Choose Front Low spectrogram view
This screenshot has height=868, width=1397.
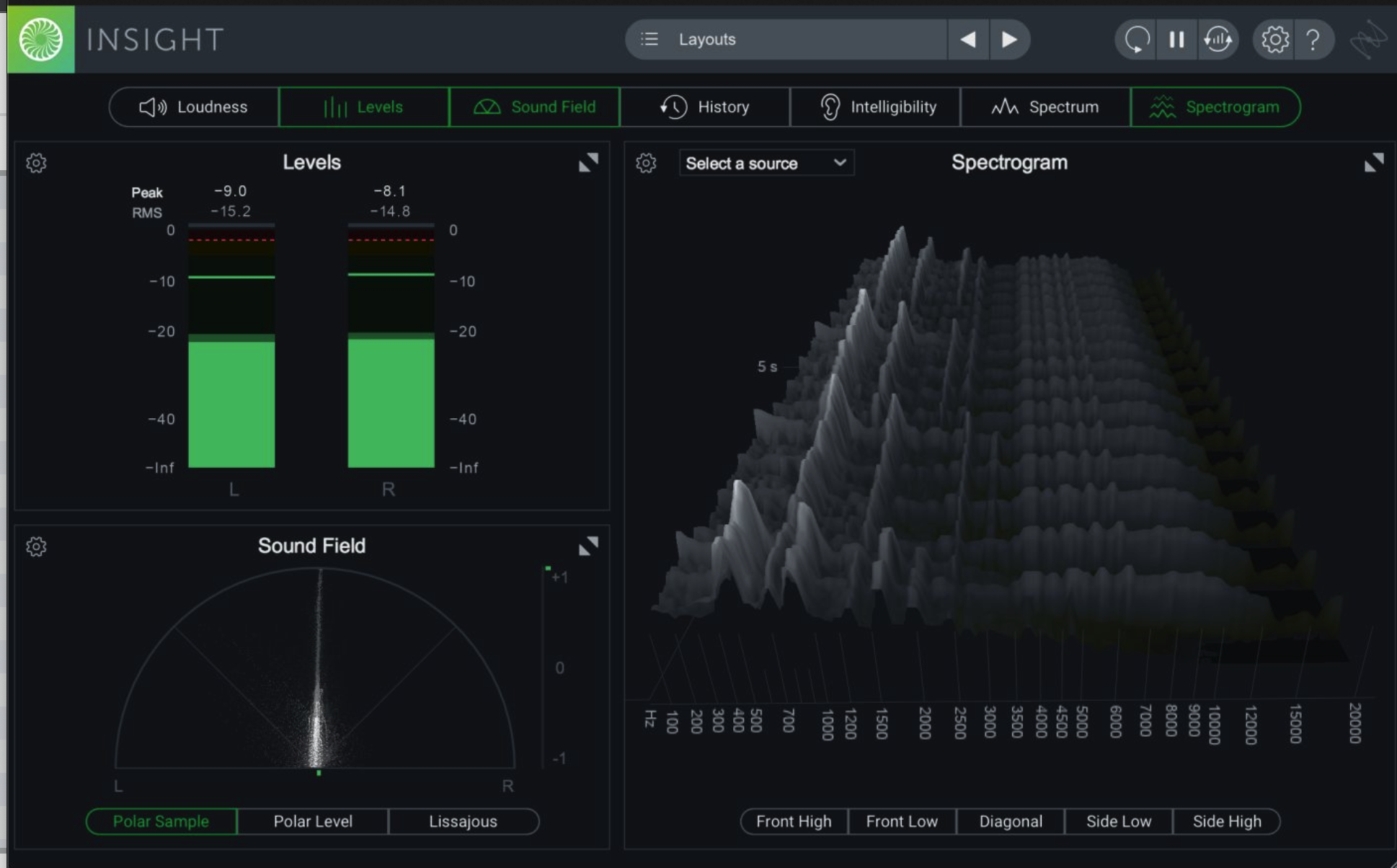[x=902, y=821]
